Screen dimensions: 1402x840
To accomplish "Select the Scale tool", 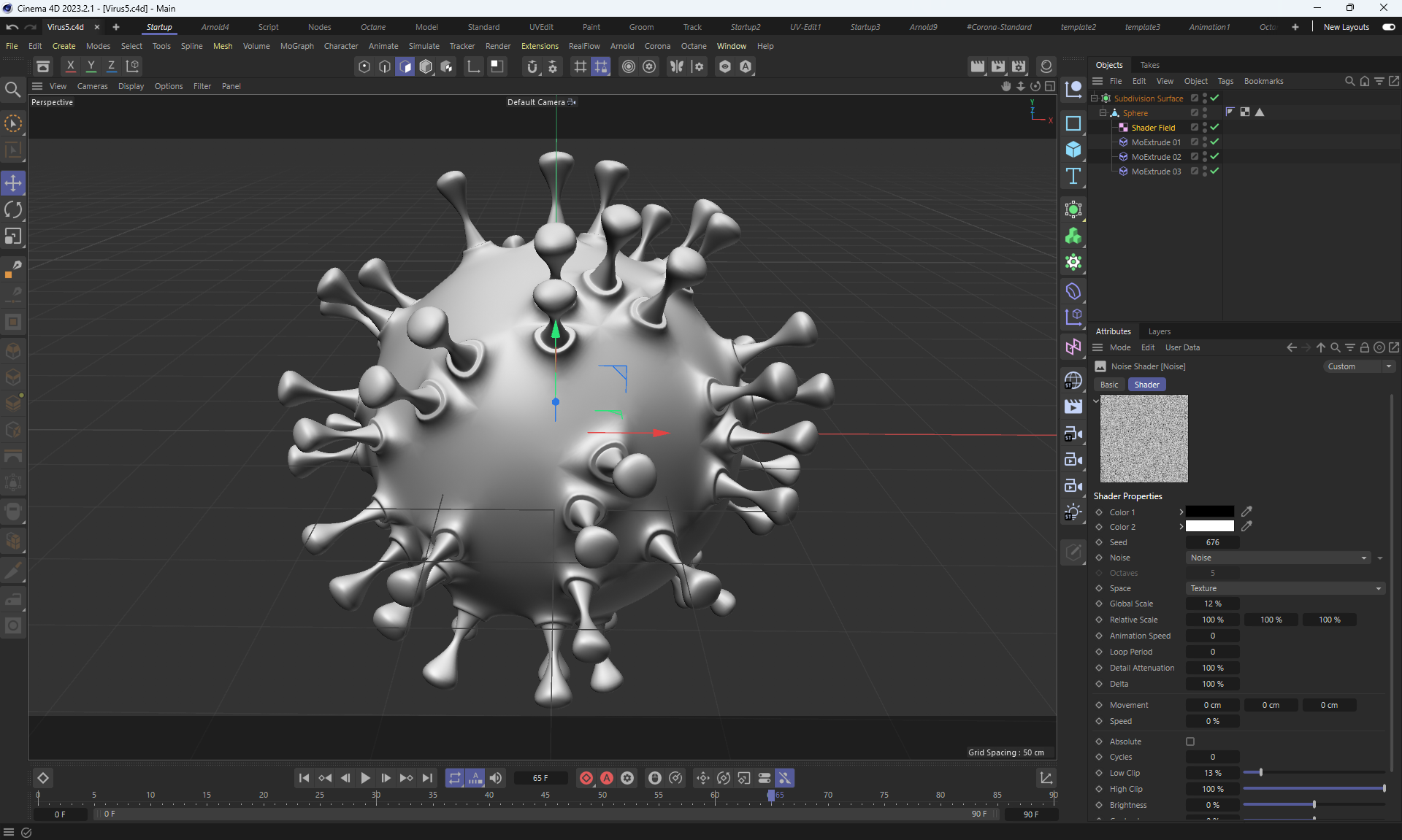I will [13, 236].
